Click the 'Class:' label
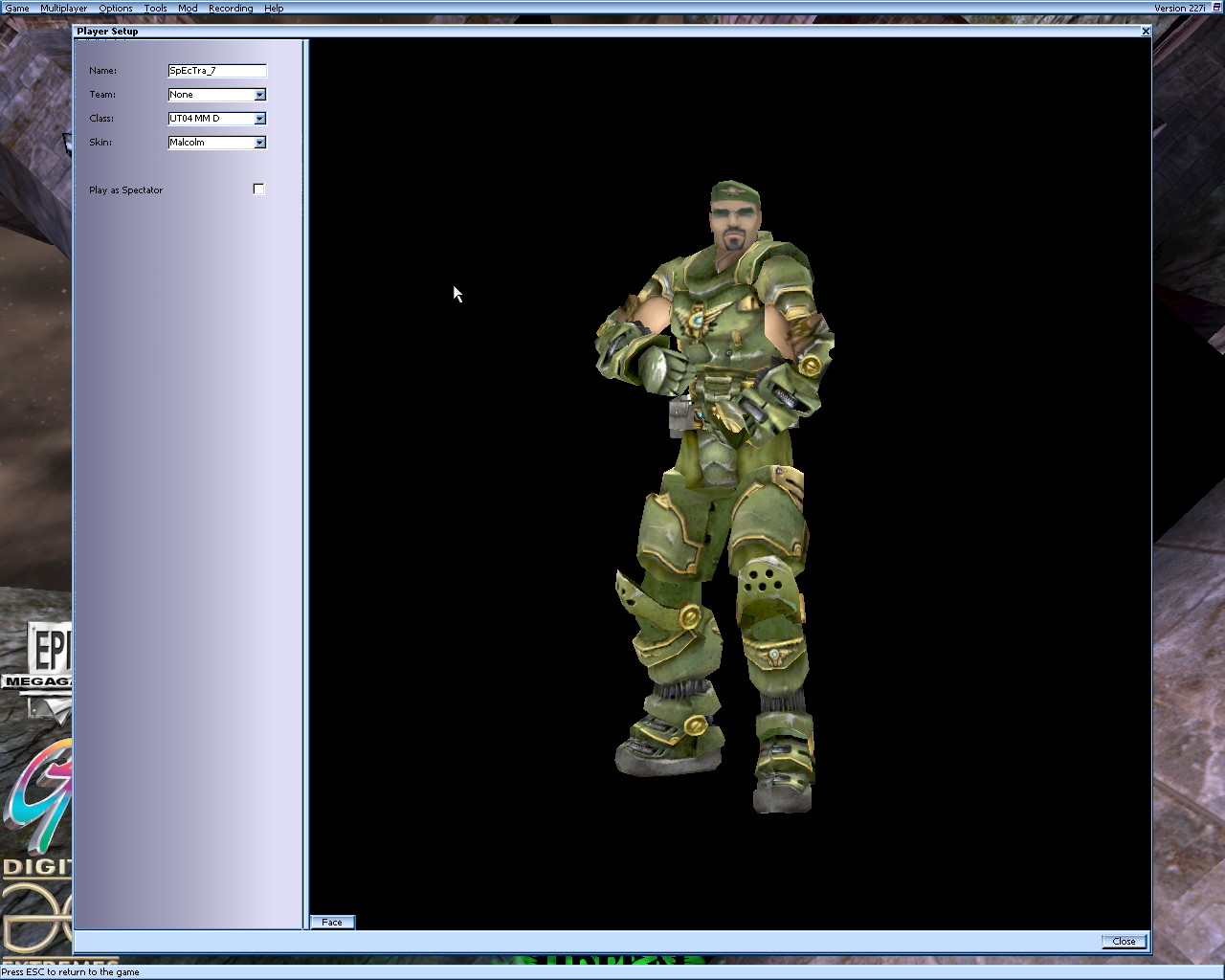 click(100, 119)
